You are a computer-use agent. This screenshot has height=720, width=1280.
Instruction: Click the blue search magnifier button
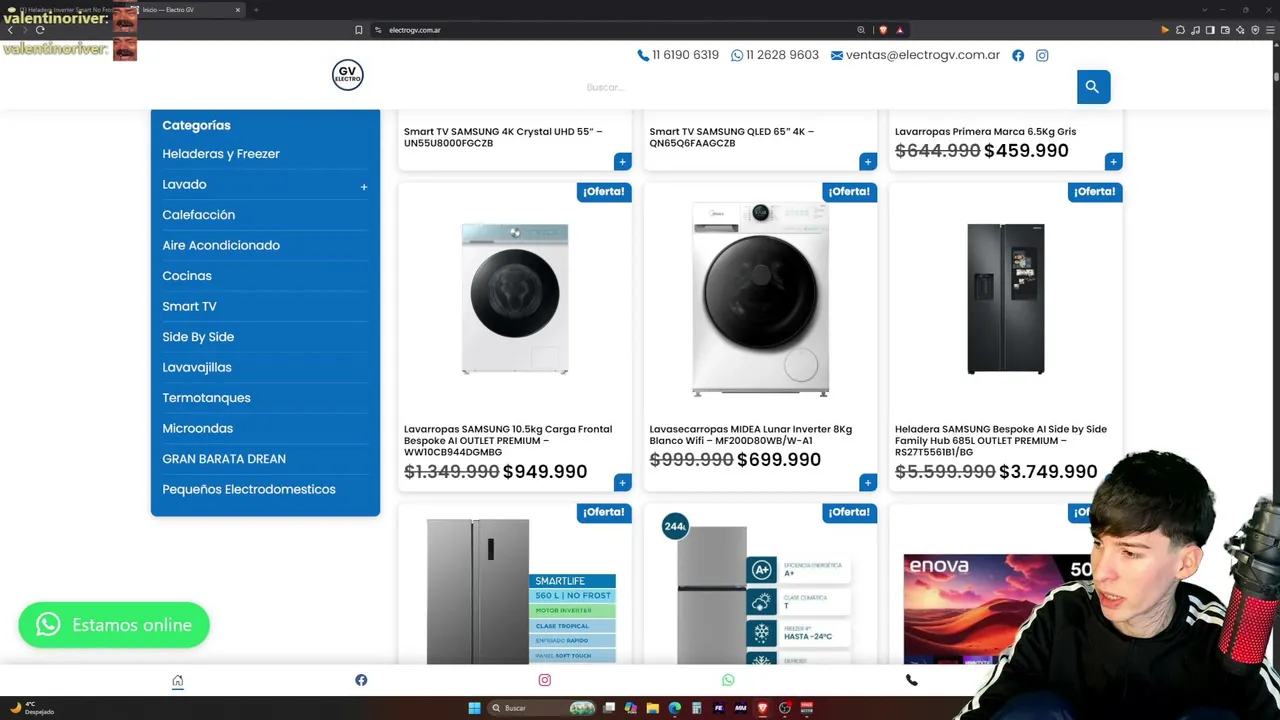(x=1093, y=87)
